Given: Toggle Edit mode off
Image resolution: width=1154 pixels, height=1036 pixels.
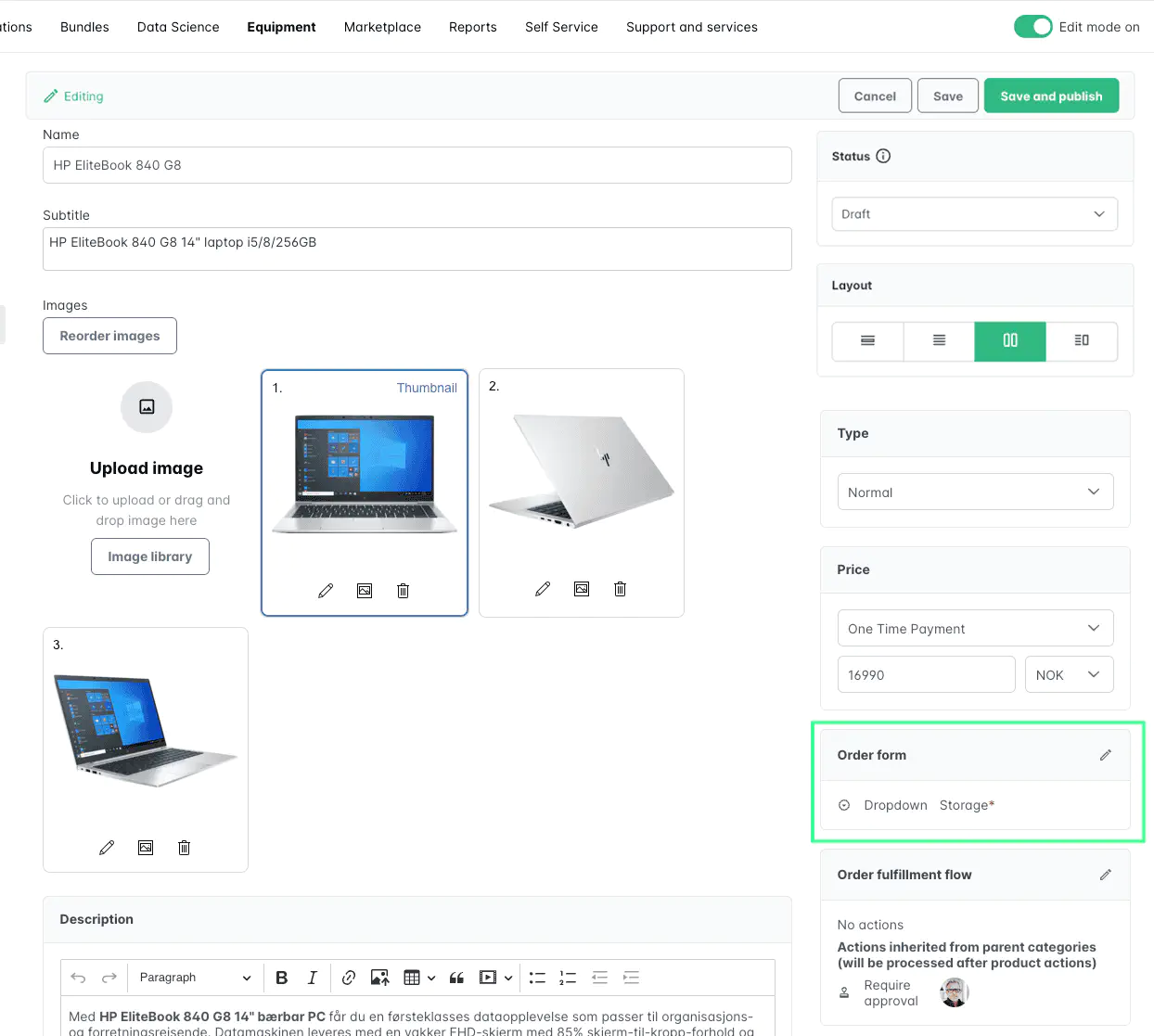Looking at the screenshot, I should pyautogui.click(x=1033, y=27).
